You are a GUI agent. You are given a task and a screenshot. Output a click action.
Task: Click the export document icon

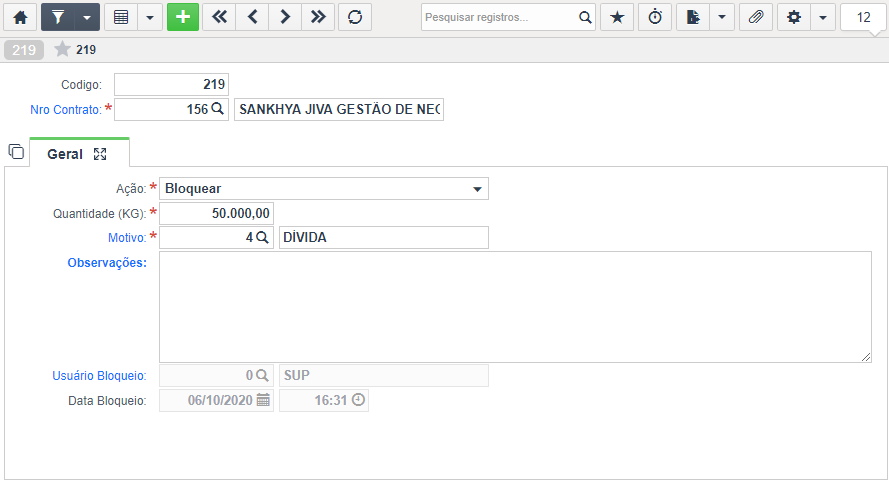point(693,17)
